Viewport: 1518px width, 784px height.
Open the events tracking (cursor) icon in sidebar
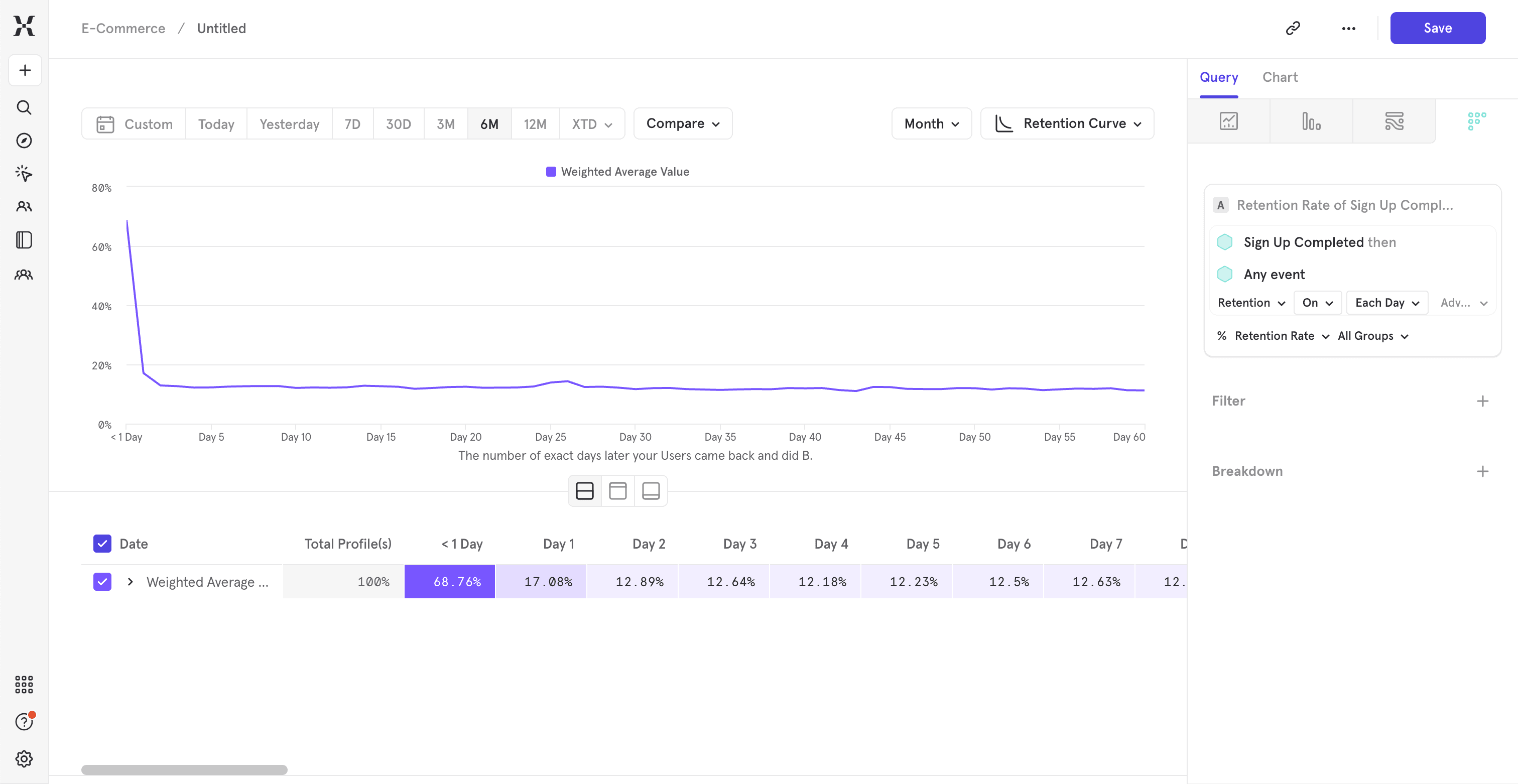[x=24, y=173]
